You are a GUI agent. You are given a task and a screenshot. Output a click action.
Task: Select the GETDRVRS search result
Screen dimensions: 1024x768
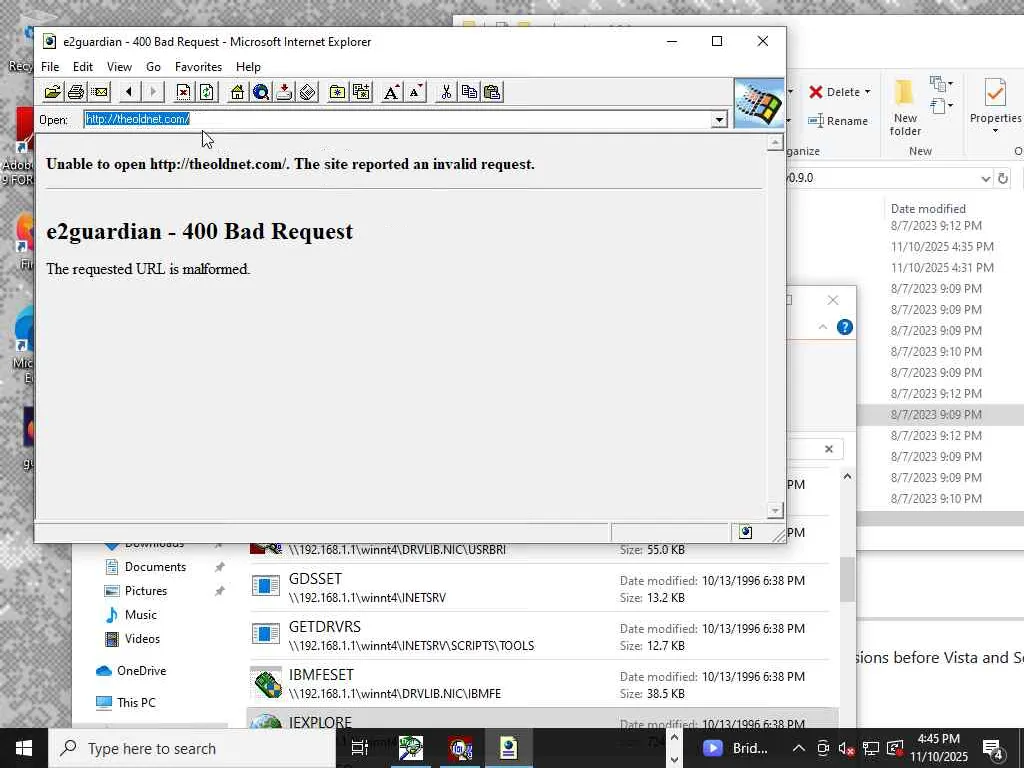tap(539, 635)
